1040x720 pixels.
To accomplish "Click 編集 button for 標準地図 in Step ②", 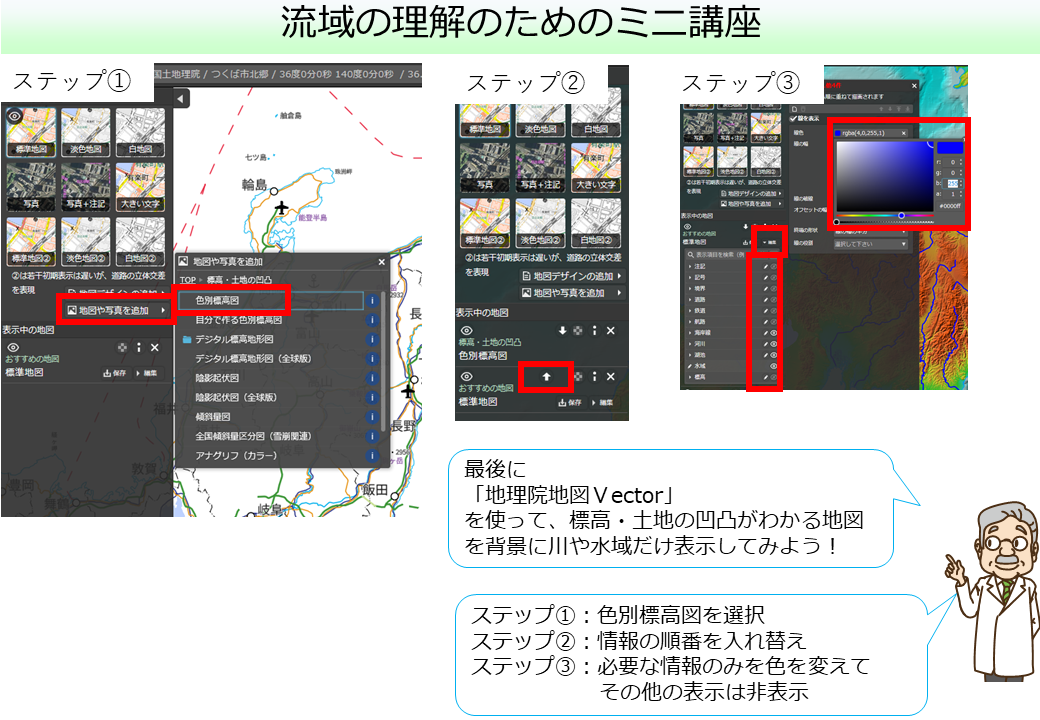I will pos(602,402).
